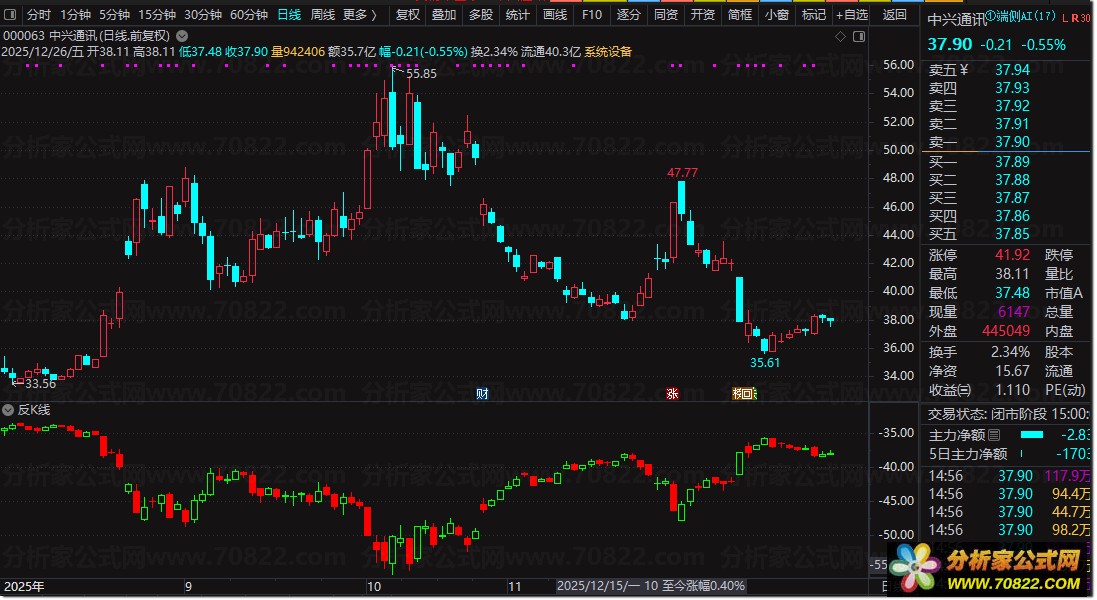Viewport: 1097px width, 600px height.
Task: Open the F10 company info
Action: [x=592, y=15]
